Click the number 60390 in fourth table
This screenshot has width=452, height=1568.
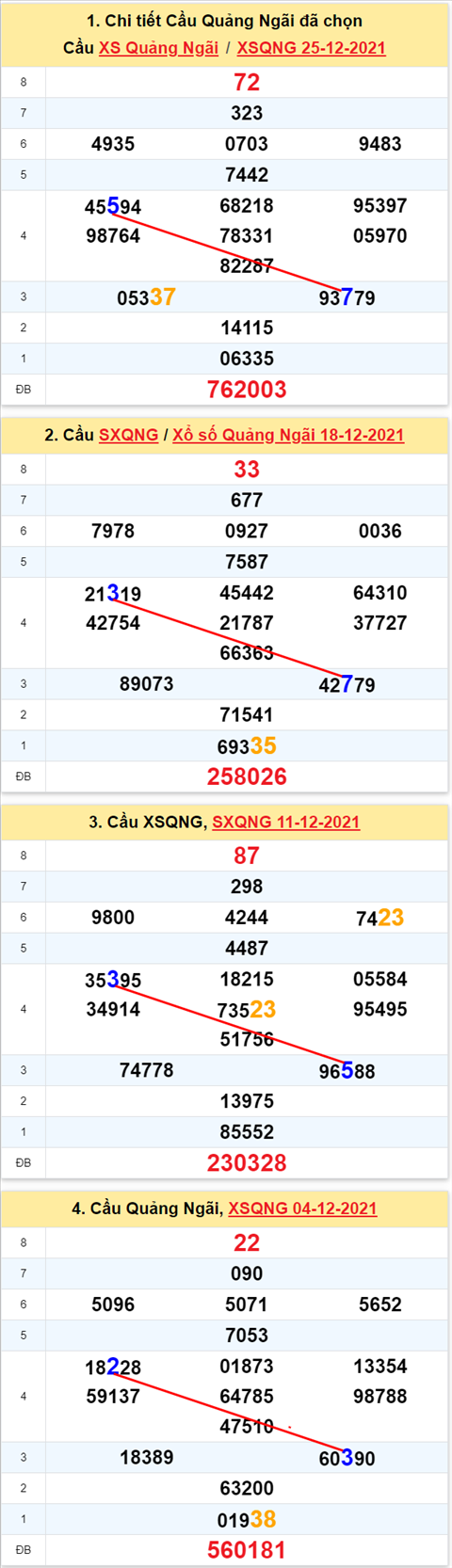(x=347, y=1458)
